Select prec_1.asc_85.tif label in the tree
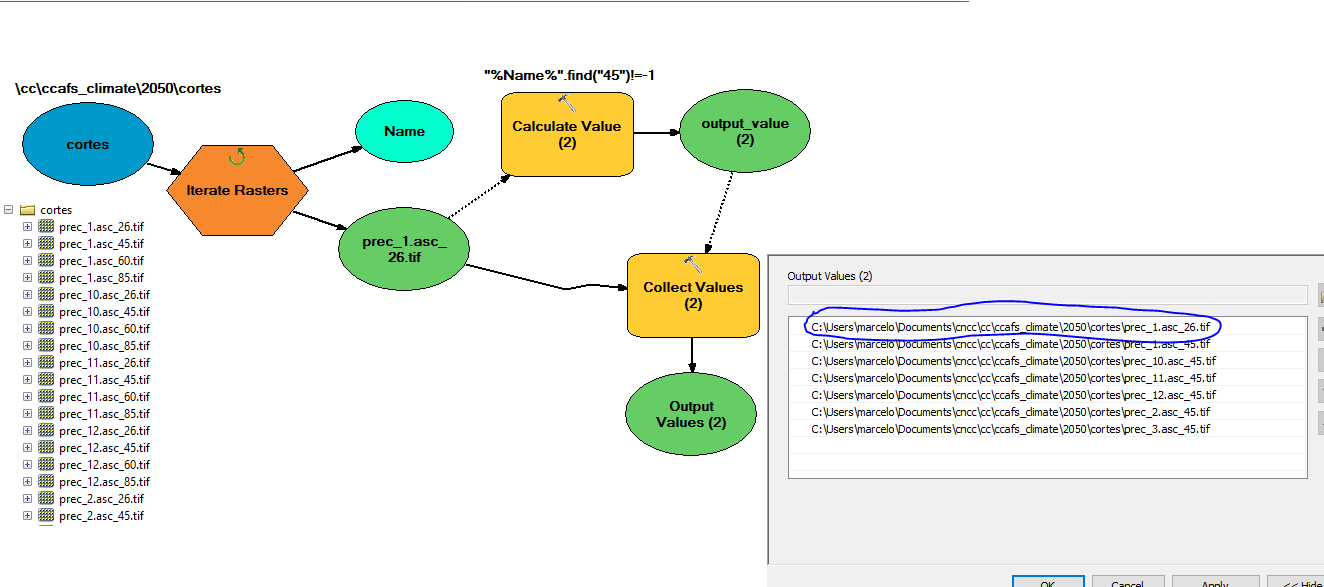Viewport: 1324px width, 587px height. tap(101, 278)
